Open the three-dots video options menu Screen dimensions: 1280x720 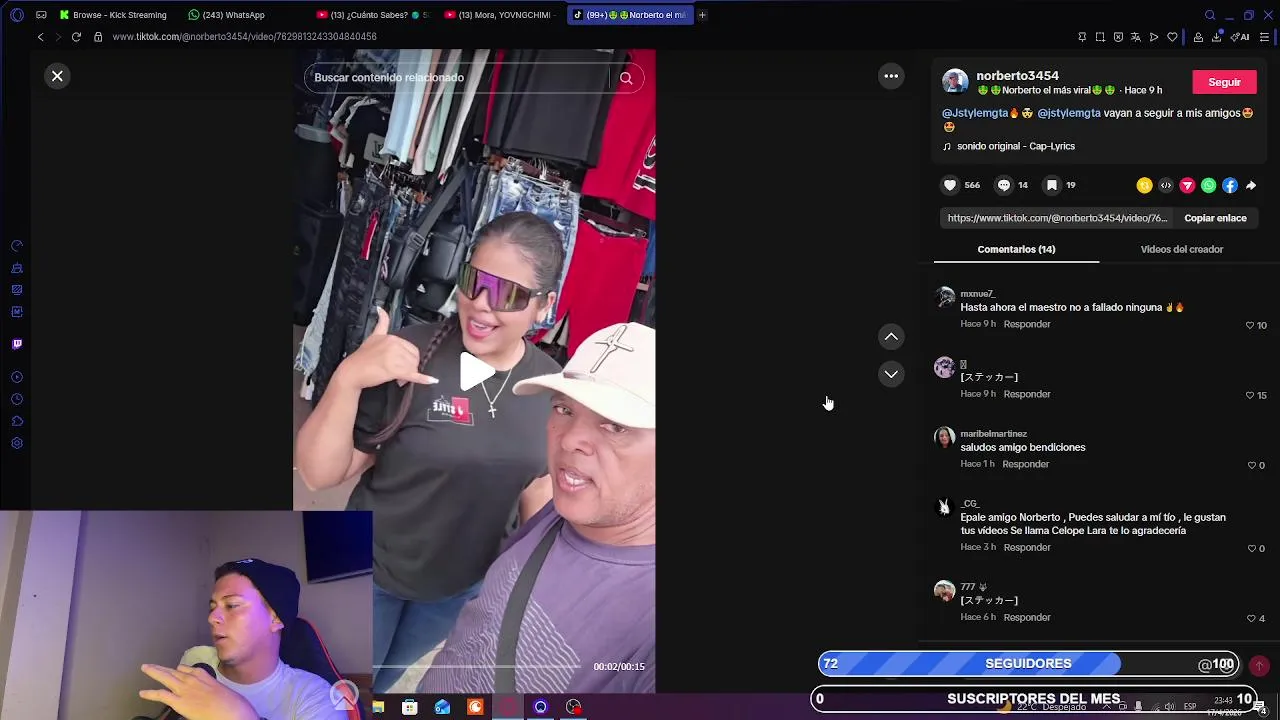(x=891, y=76)
